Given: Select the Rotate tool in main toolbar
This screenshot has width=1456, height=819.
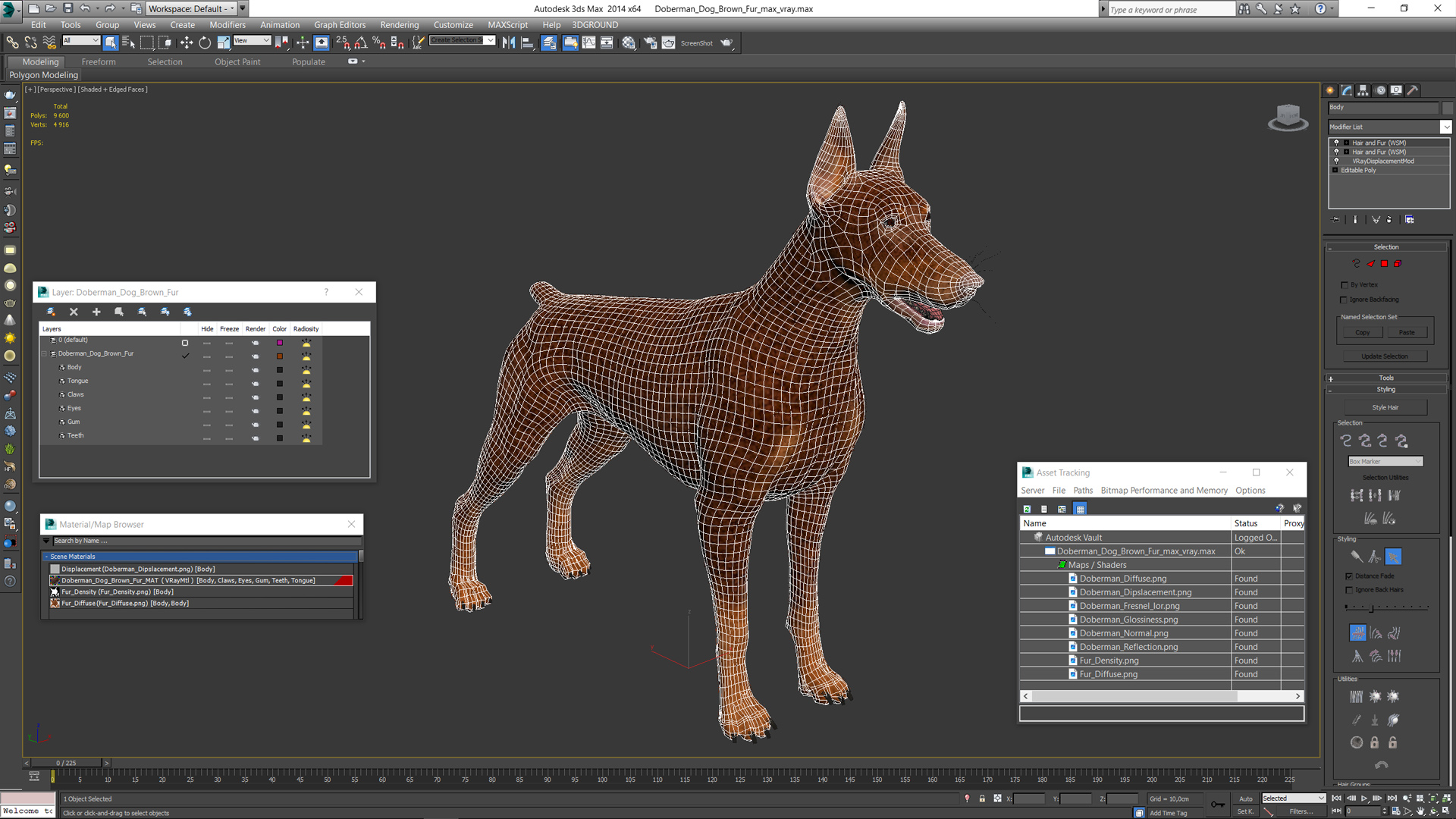Looking at the screenshot, I should pyautogui.click(x=205, y=43).
